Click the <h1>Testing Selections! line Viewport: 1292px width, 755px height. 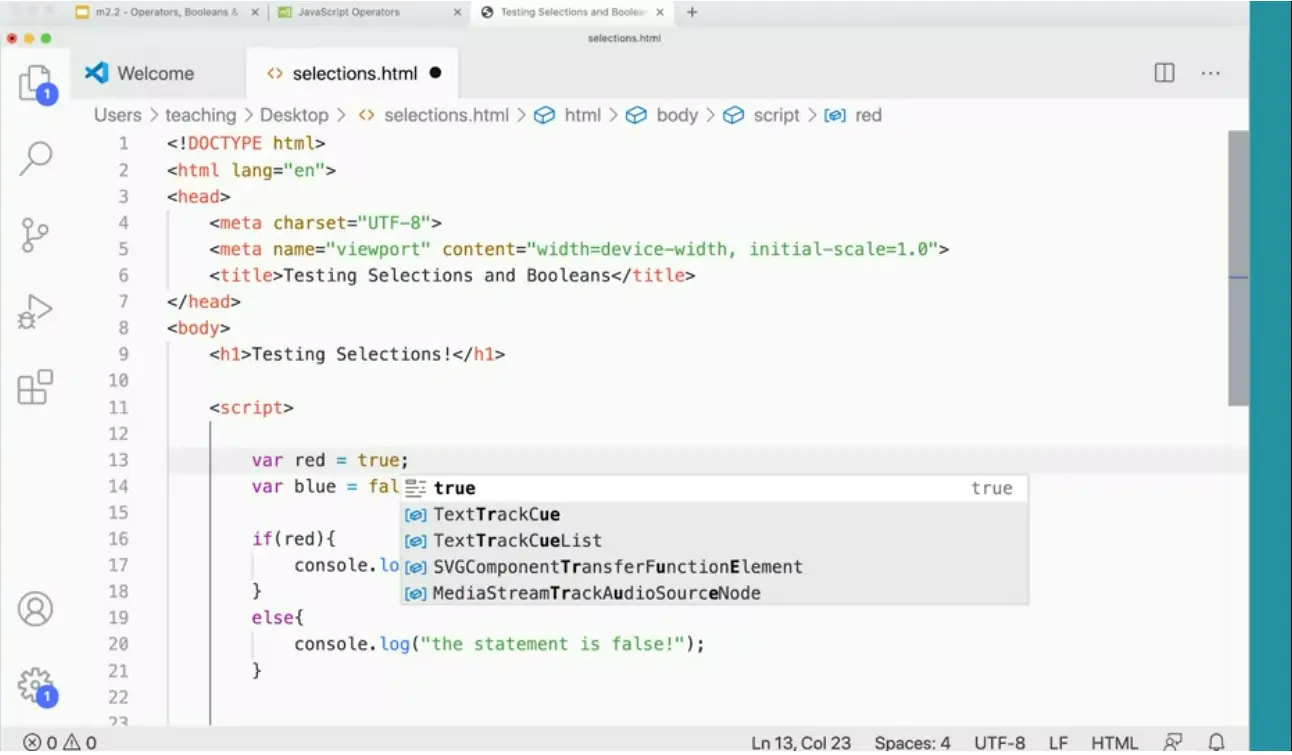click(x=357, y=354)
